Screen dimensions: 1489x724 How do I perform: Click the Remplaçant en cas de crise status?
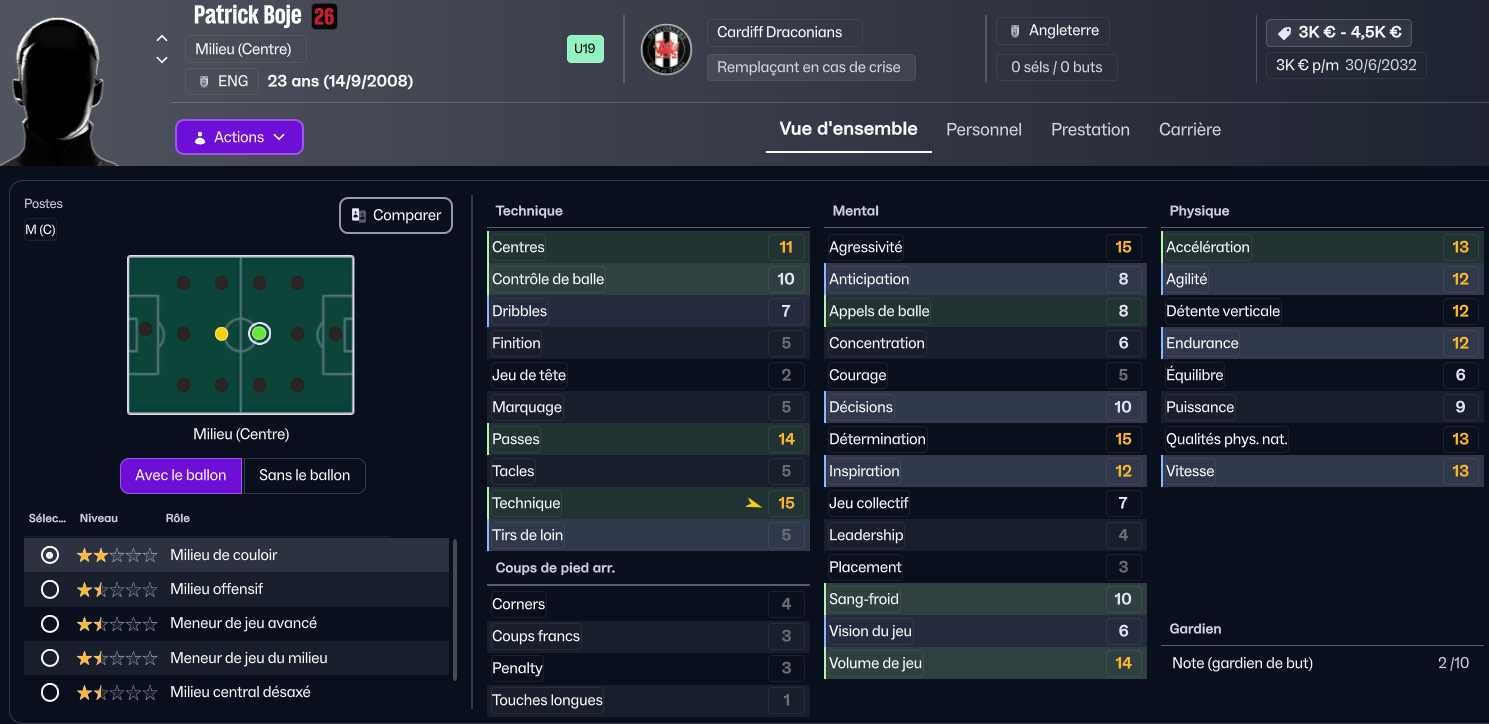[x=810, y=67]
